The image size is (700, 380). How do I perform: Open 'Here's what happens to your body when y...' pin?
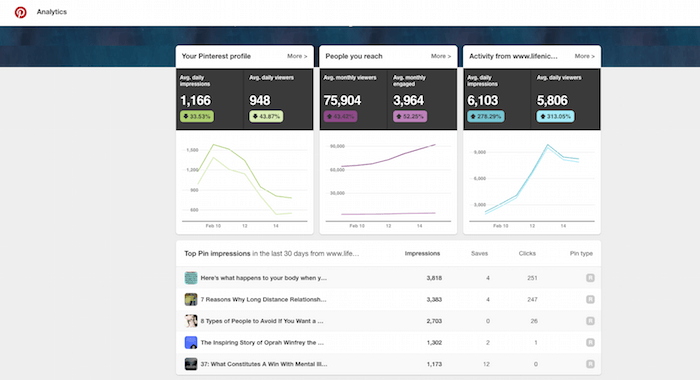click(x=264, y=278)
